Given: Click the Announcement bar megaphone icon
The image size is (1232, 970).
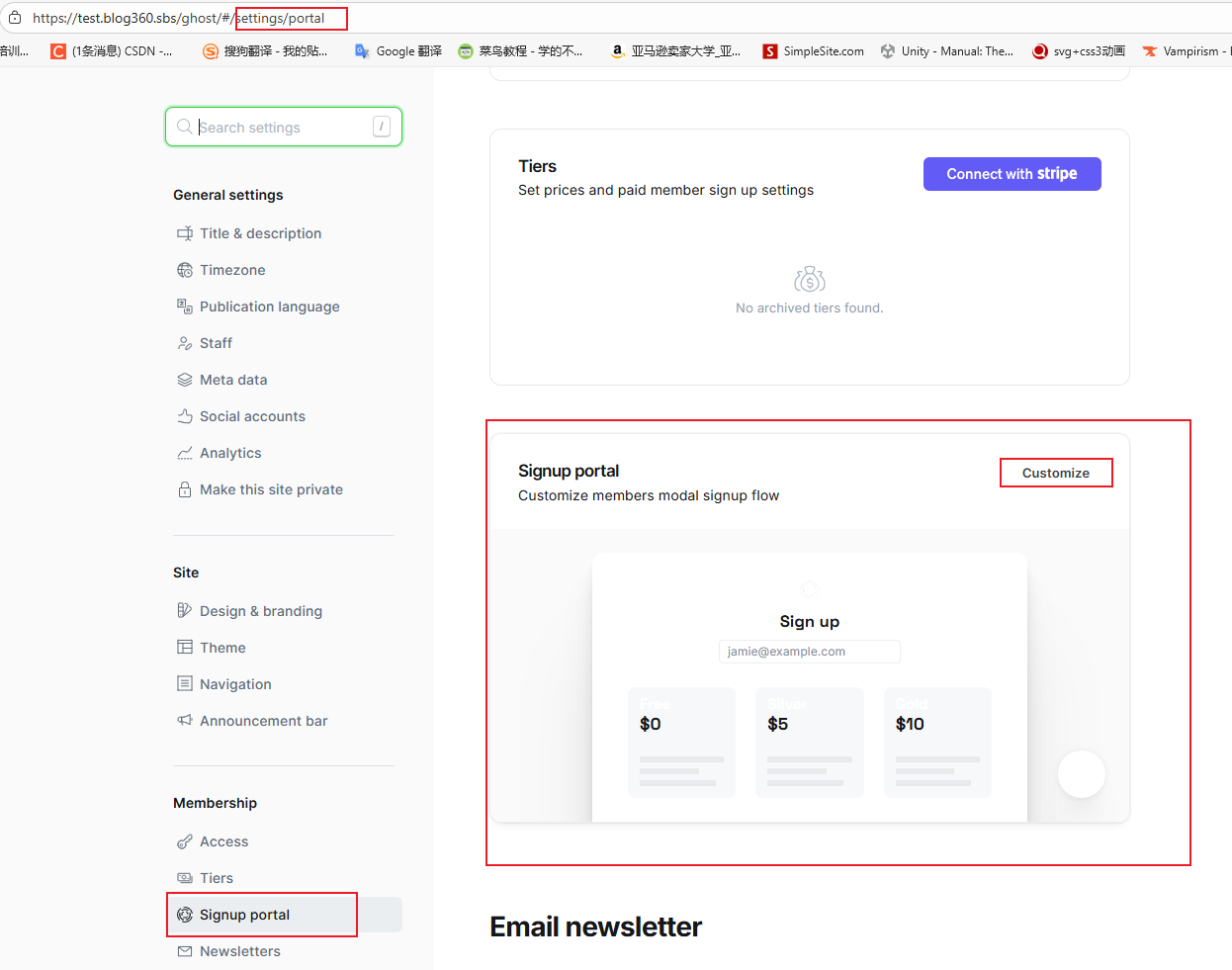Looking at the screenshot, I should point(185,721).
